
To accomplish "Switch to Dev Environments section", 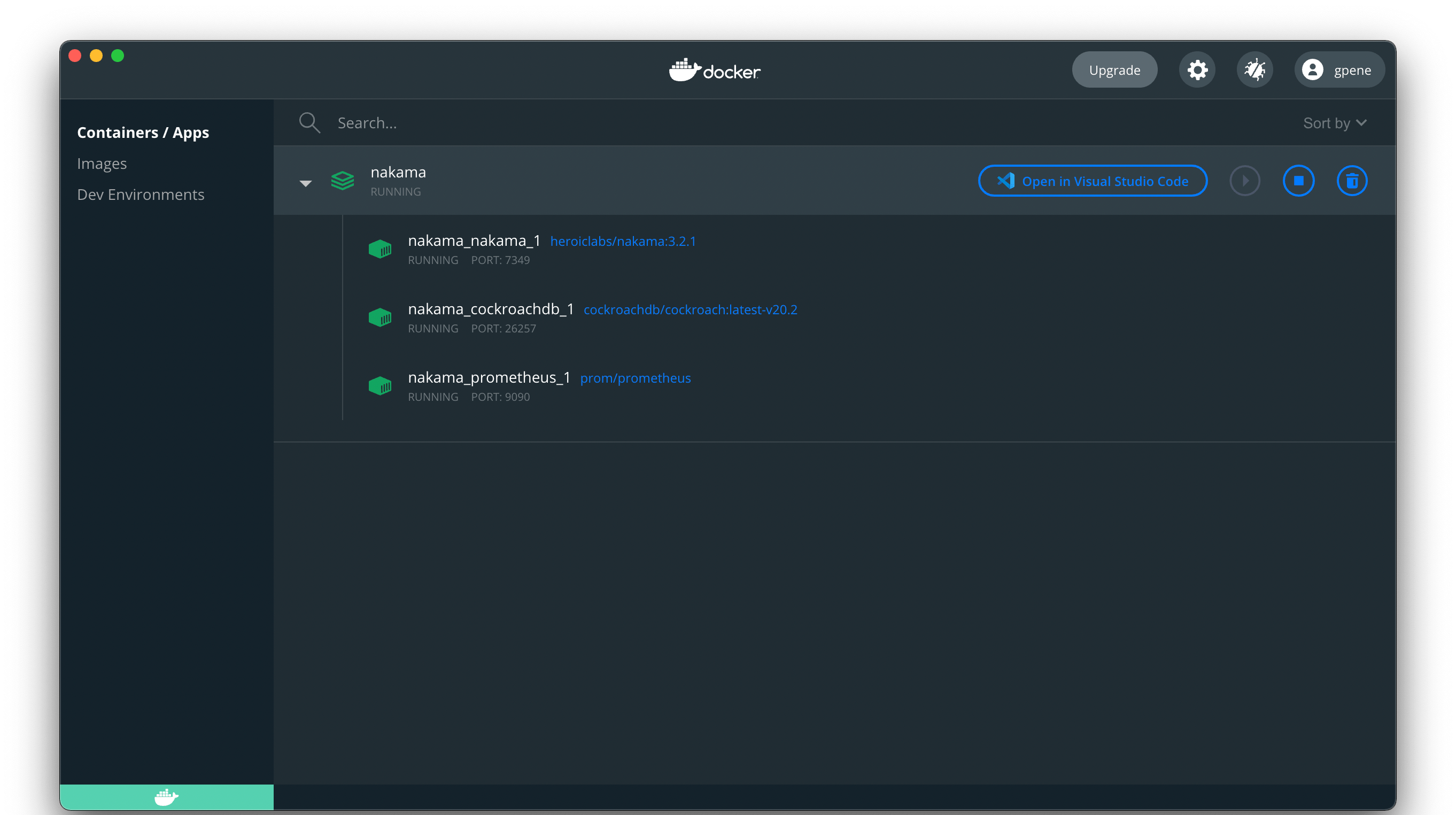I will 141,195.
